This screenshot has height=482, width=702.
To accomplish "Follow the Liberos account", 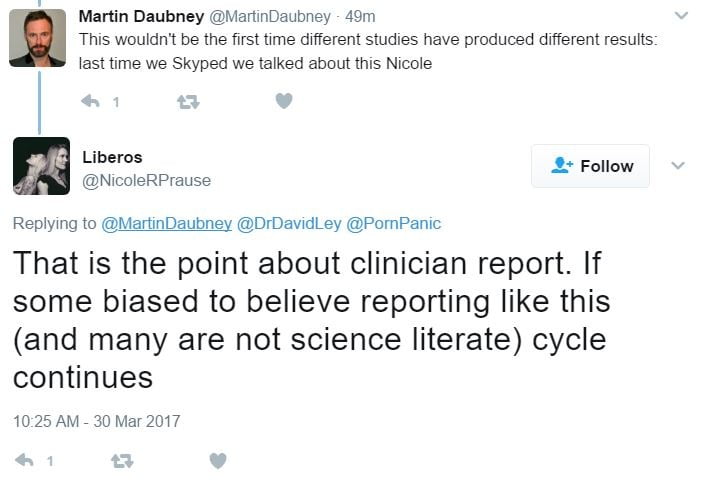I will point(590,166).
